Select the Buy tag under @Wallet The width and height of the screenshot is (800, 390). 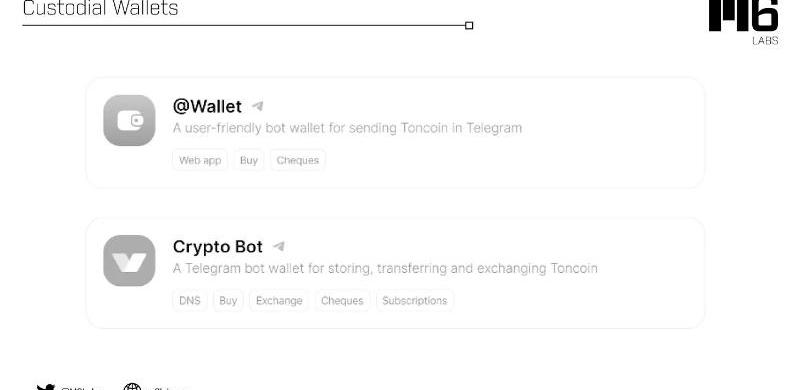tap(248, 160)
